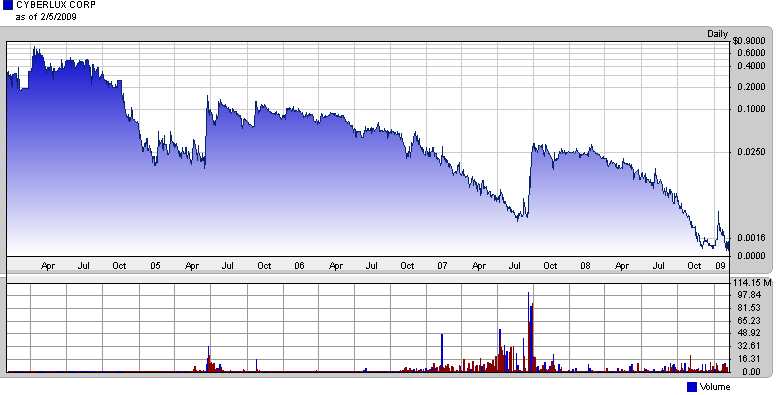Click the 0.0000 price axis label
Screen dimensions: 777x395
pyautogui.click(x=751, y=256)
